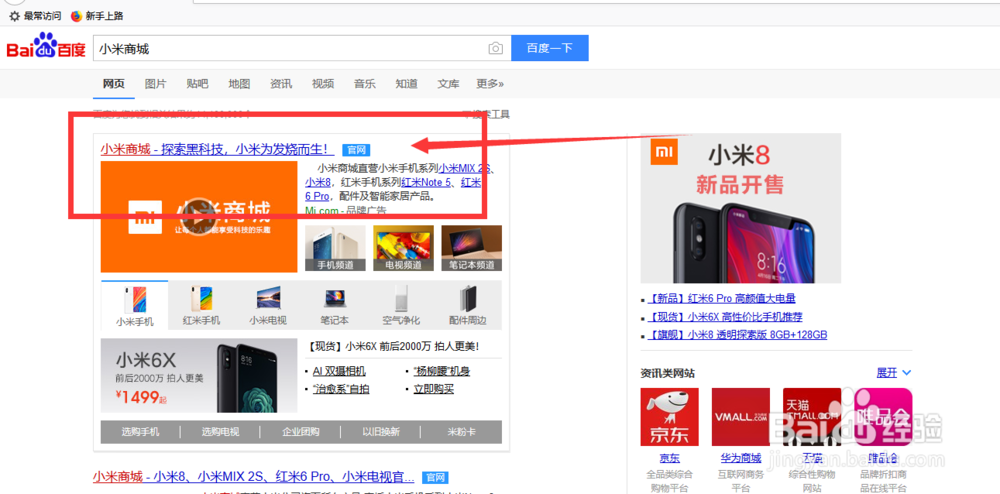Open 小米商城 - 探索黑科技 result link
This screenshot has height=494, width=1000.
(217, 149)
